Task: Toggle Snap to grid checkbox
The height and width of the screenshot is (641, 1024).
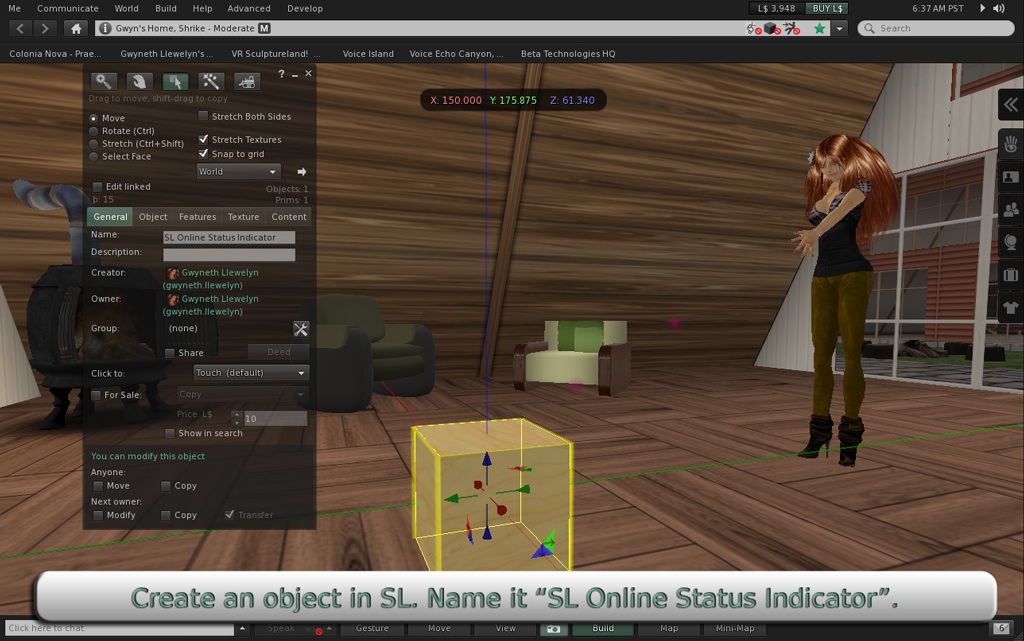Action: (x=203, y=153)
